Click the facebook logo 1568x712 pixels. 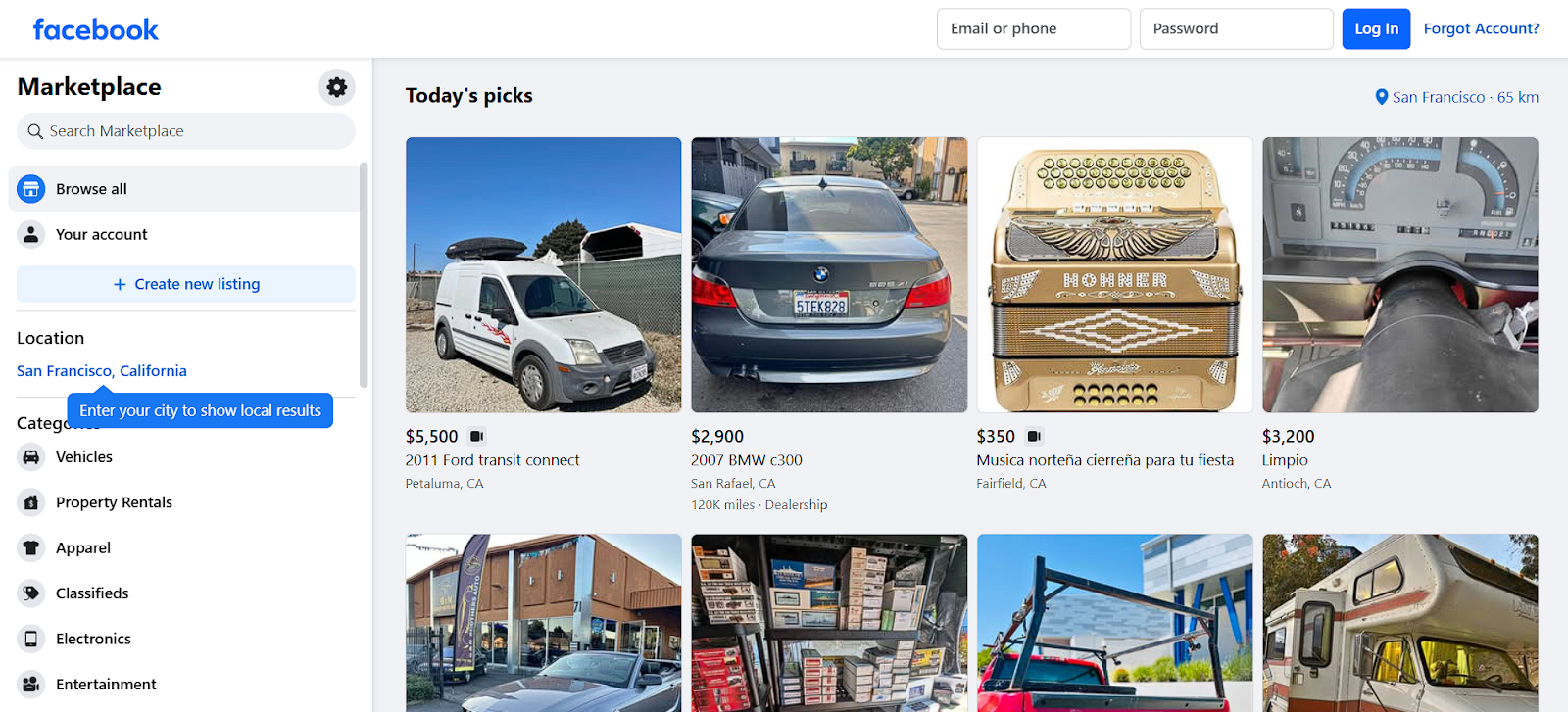tap(96, 29)
